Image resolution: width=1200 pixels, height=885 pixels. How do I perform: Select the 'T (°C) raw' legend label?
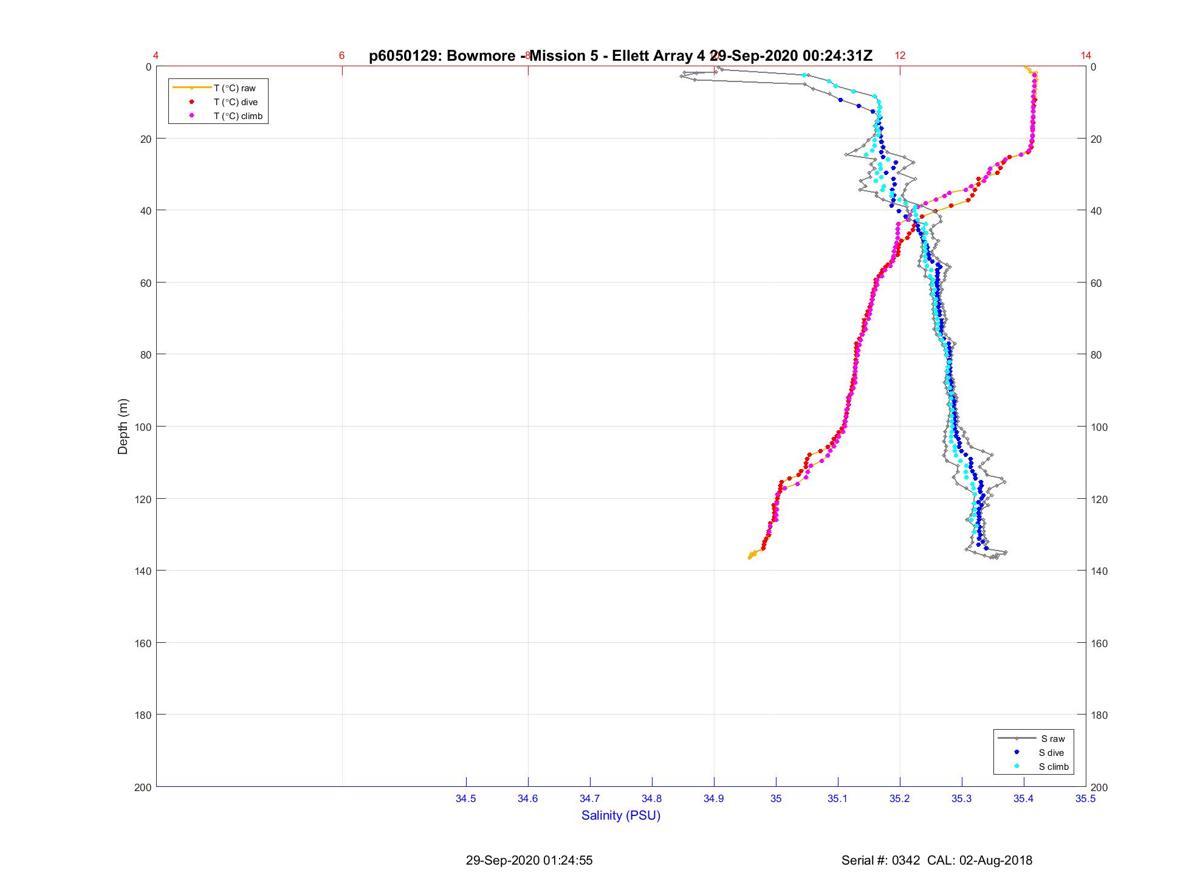point(235,88)
